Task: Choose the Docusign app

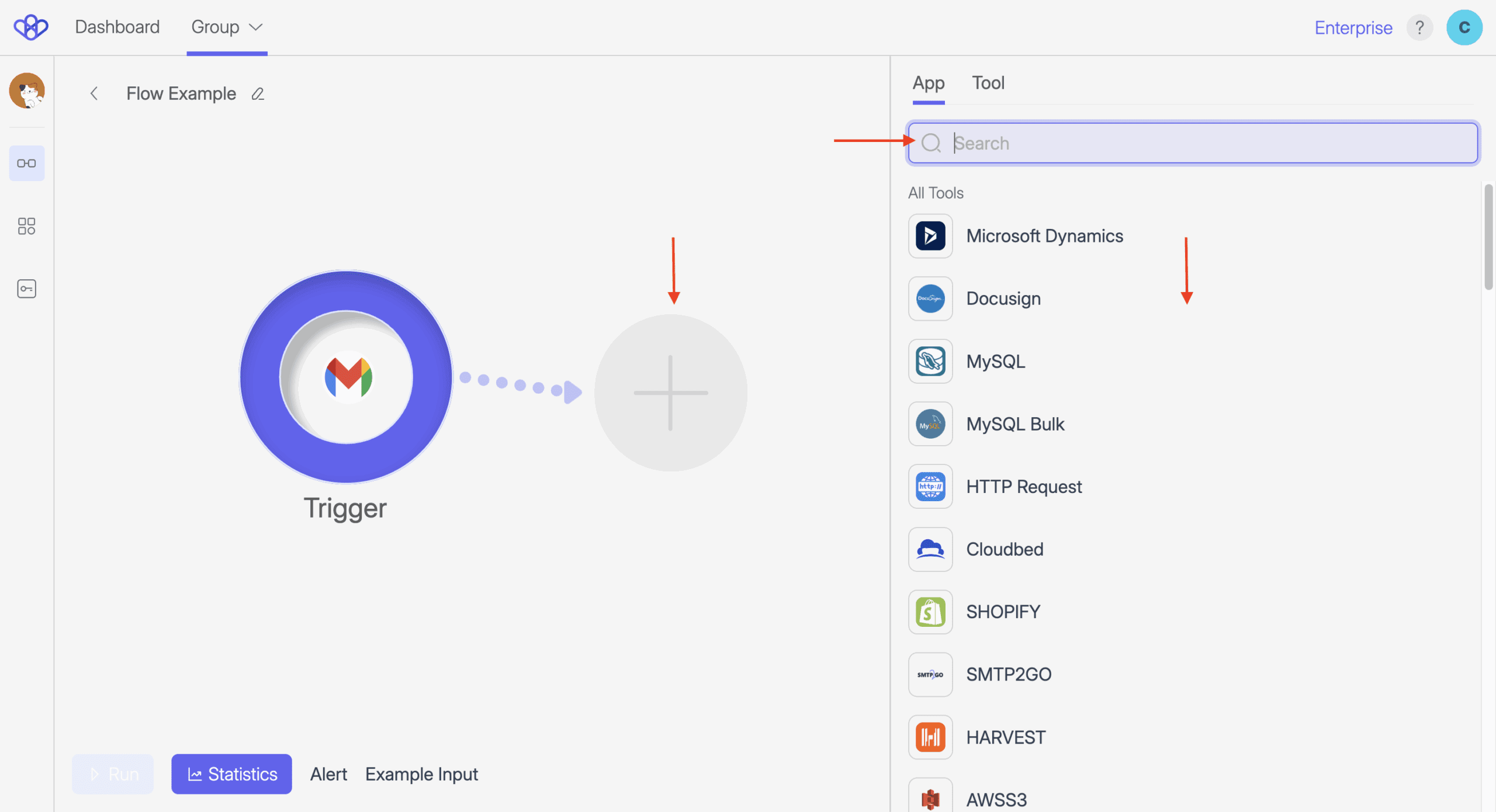Action: (x=1003, y=299)
